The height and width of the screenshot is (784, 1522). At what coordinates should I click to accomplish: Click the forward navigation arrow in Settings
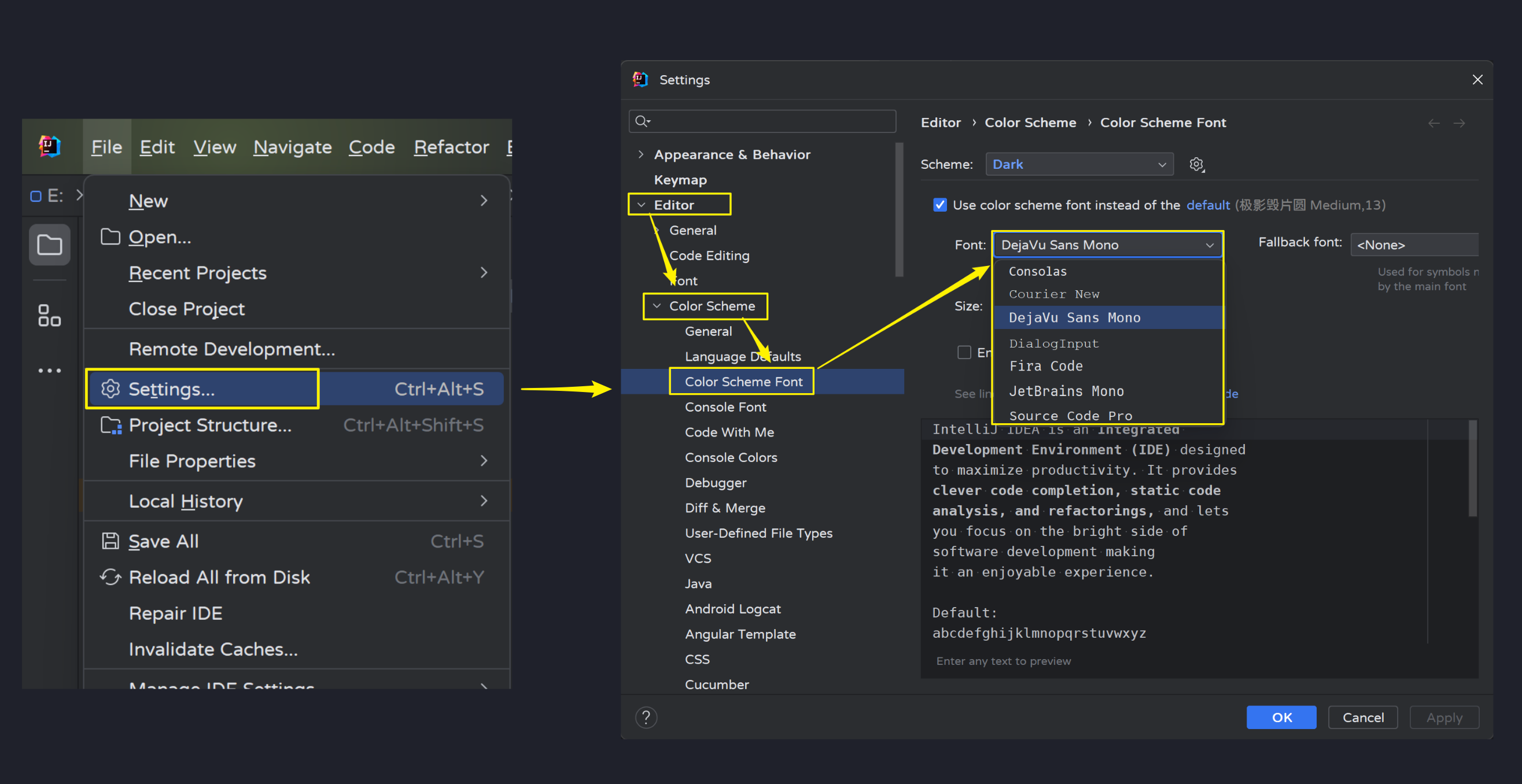click(x=1460, y=123)
